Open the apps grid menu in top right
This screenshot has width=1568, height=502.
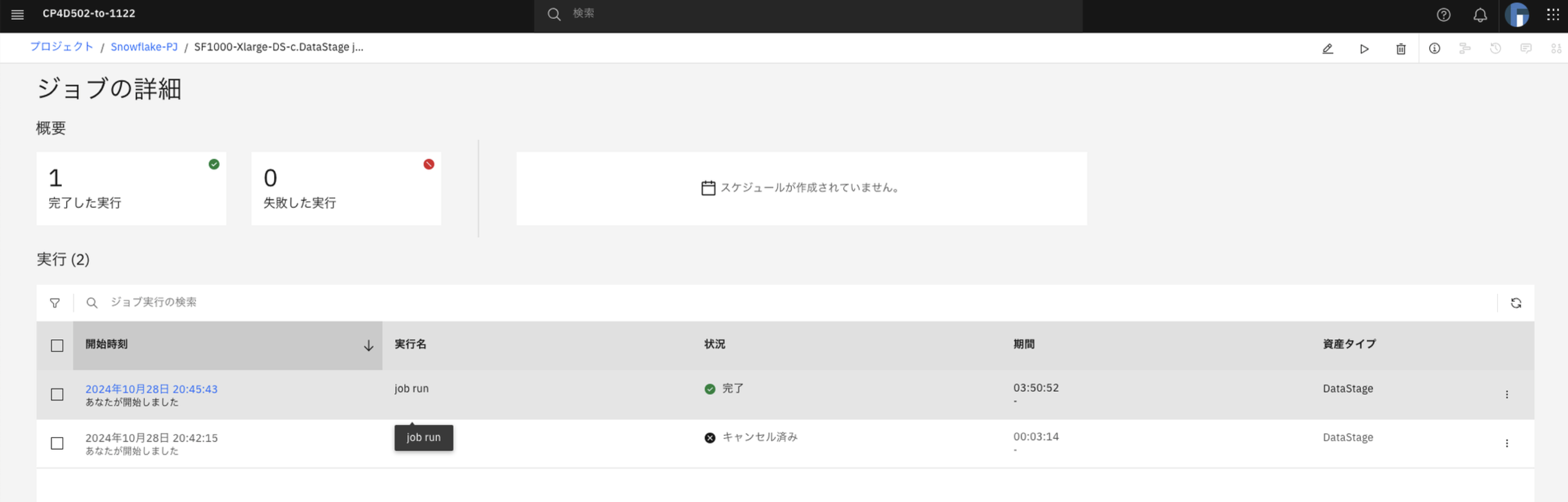click(1554, 15)
